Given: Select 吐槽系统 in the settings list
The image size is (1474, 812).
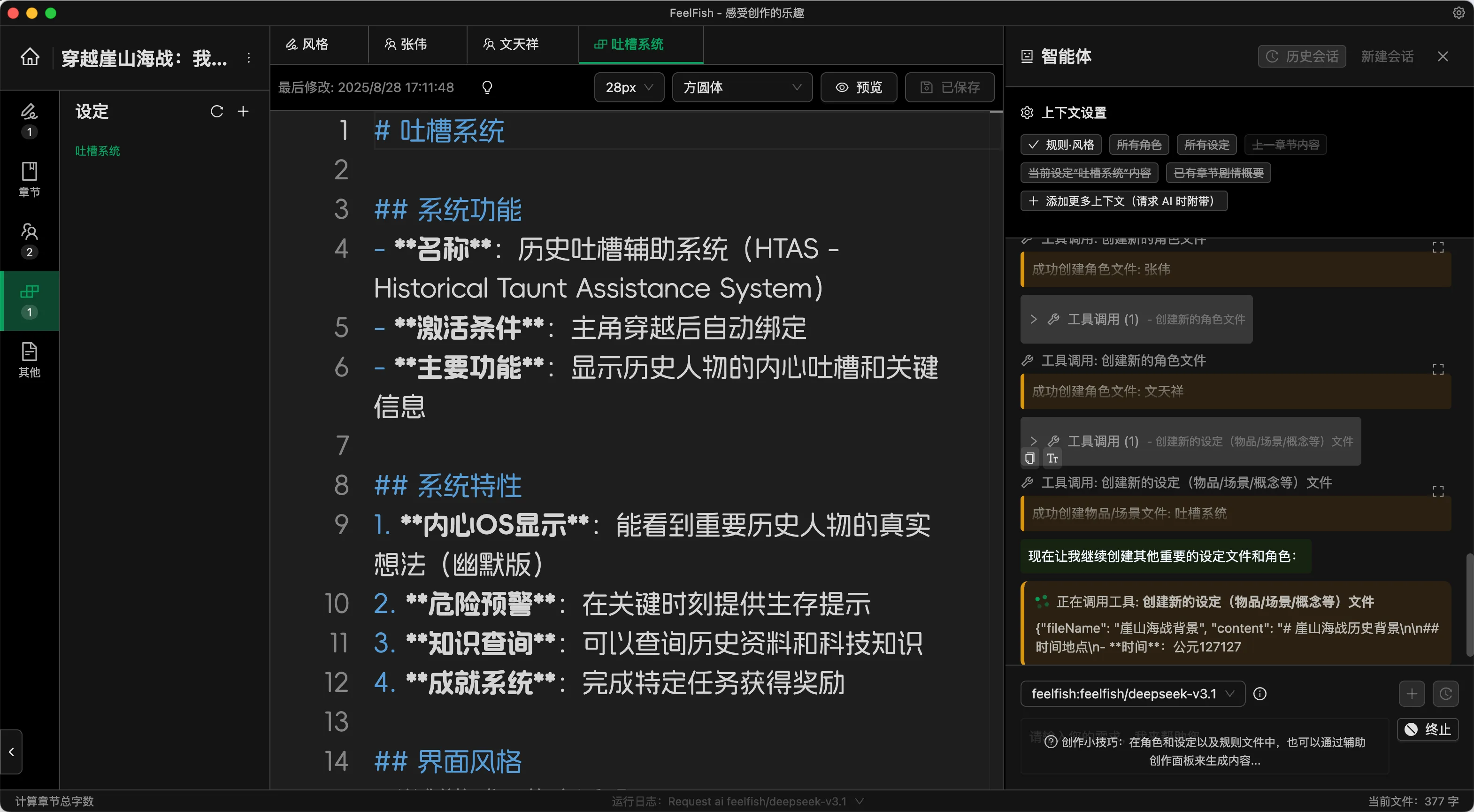Looking at the screenshot, I should 98,151.
